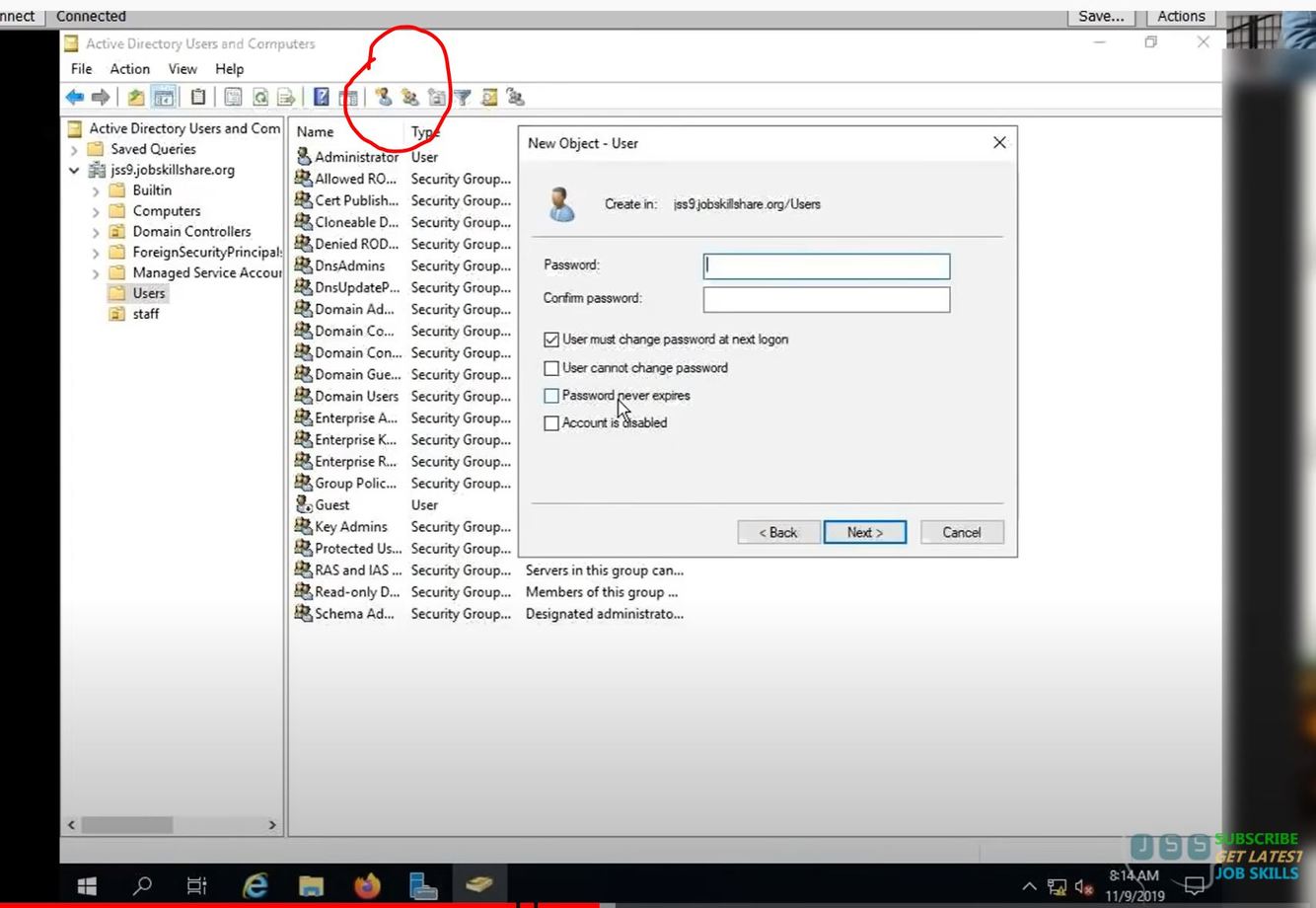Click the muted volume tray icon
This screenshot has height=908, width=1316.
1084,886
